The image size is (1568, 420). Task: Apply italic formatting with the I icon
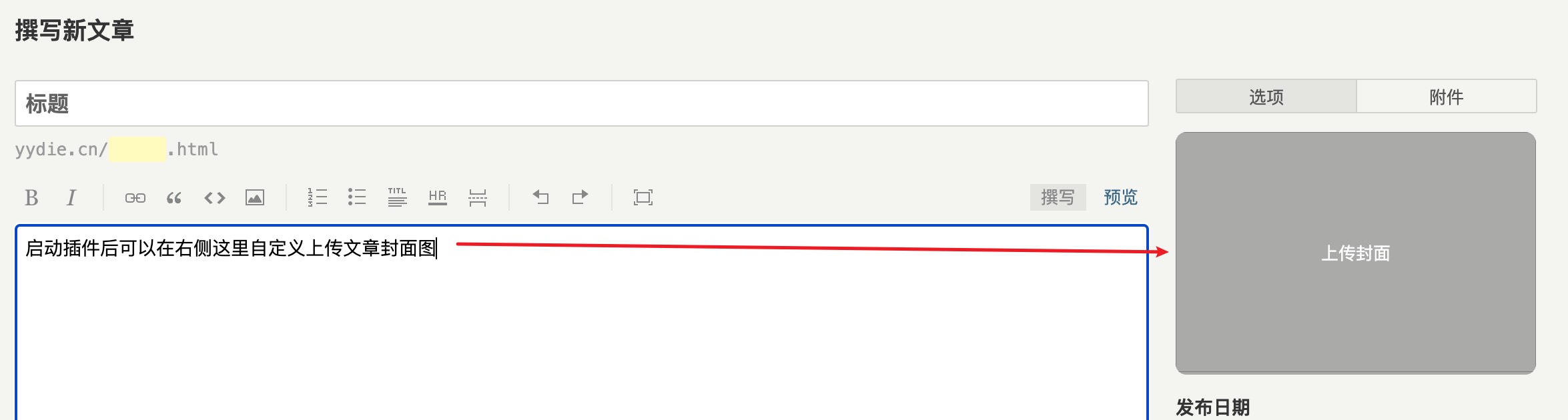pyautogui.click(x=71, y=197)
